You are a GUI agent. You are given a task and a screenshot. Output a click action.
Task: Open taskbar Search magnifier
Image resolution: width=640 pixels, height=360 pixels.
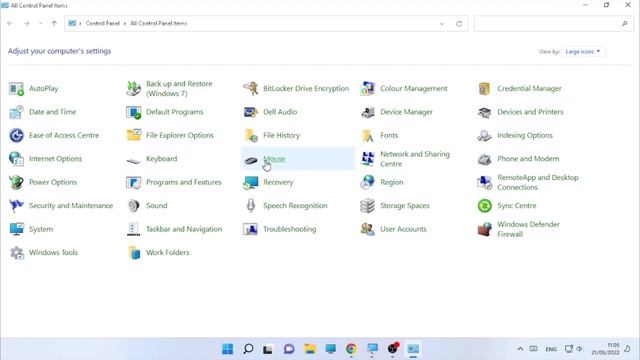click(x=248, y=349)
